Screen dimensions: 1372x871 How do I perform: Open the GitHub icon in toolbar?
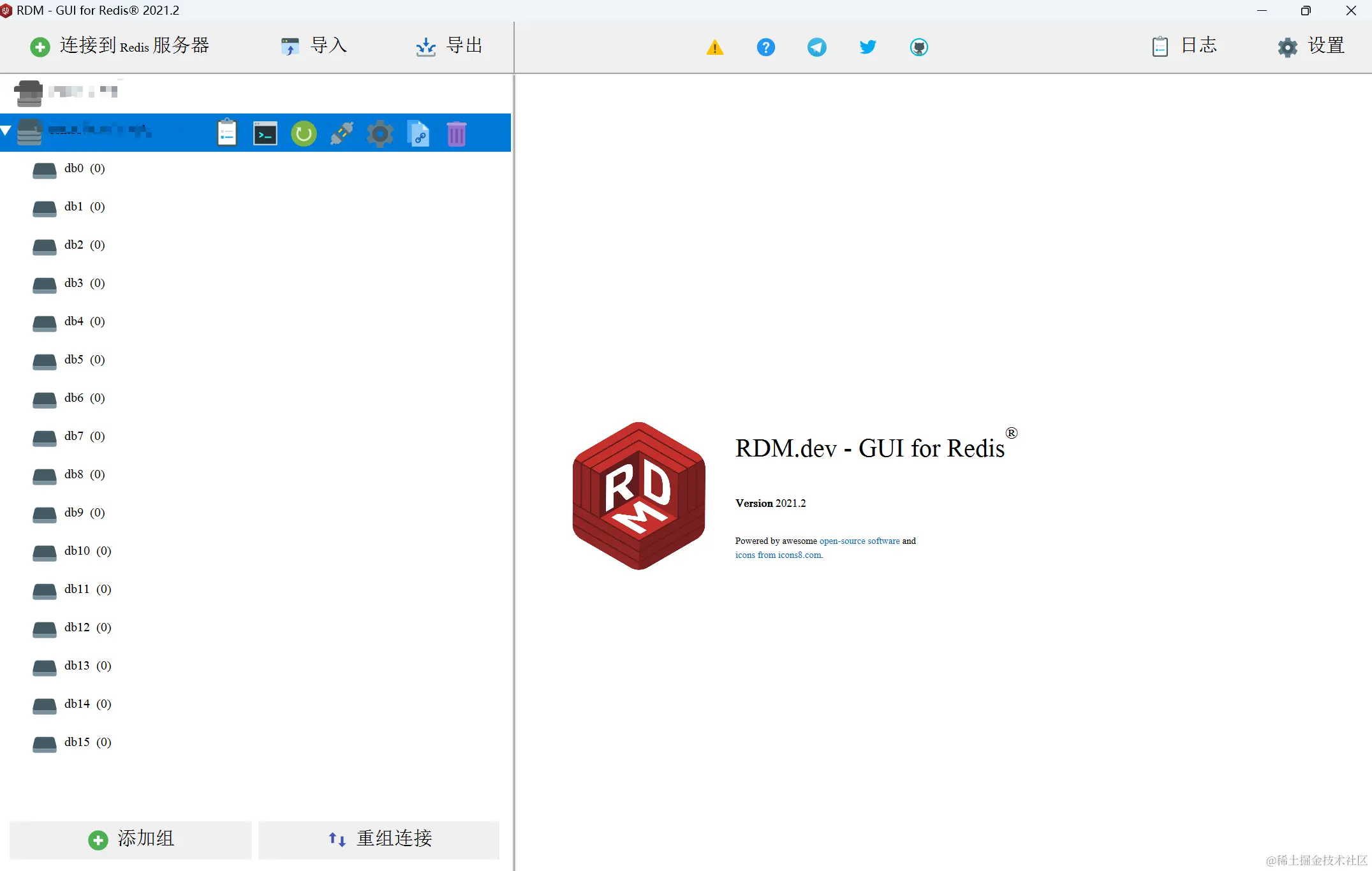pyautogui.click(x=918, y=47)
